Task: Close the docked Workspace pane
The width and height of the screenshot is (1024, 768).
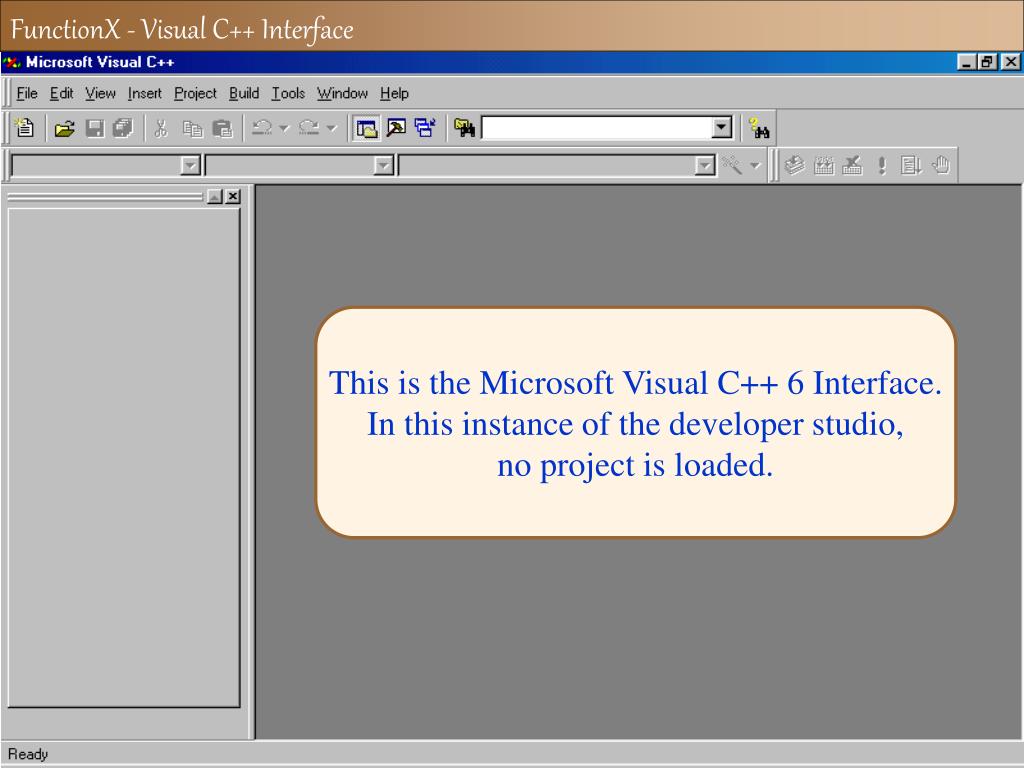Action: point(233,197)
